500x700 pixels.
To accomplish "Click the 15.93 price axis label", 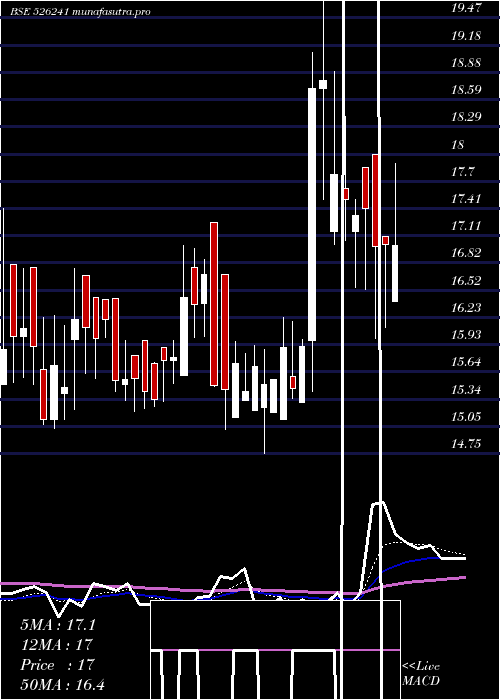I will click(466, 335).
